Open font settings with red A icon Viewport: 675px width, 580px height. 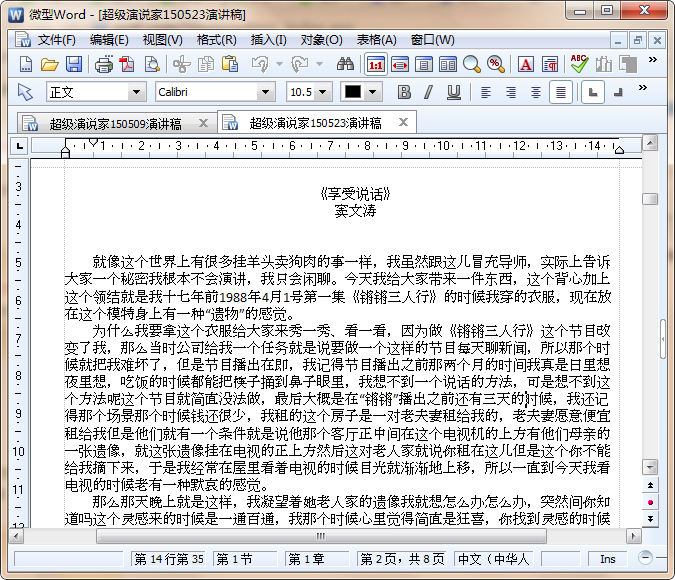click(526, 65)
